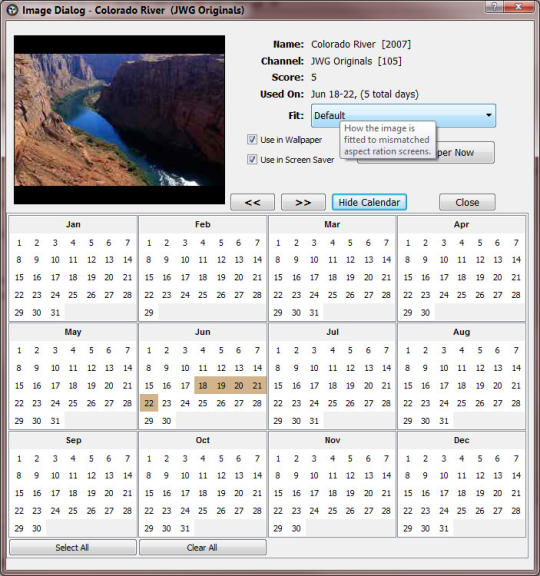Select April 1 in the calendar
Image resolution: width=540 pixels, height=576 pixels.
coord(408,243)
